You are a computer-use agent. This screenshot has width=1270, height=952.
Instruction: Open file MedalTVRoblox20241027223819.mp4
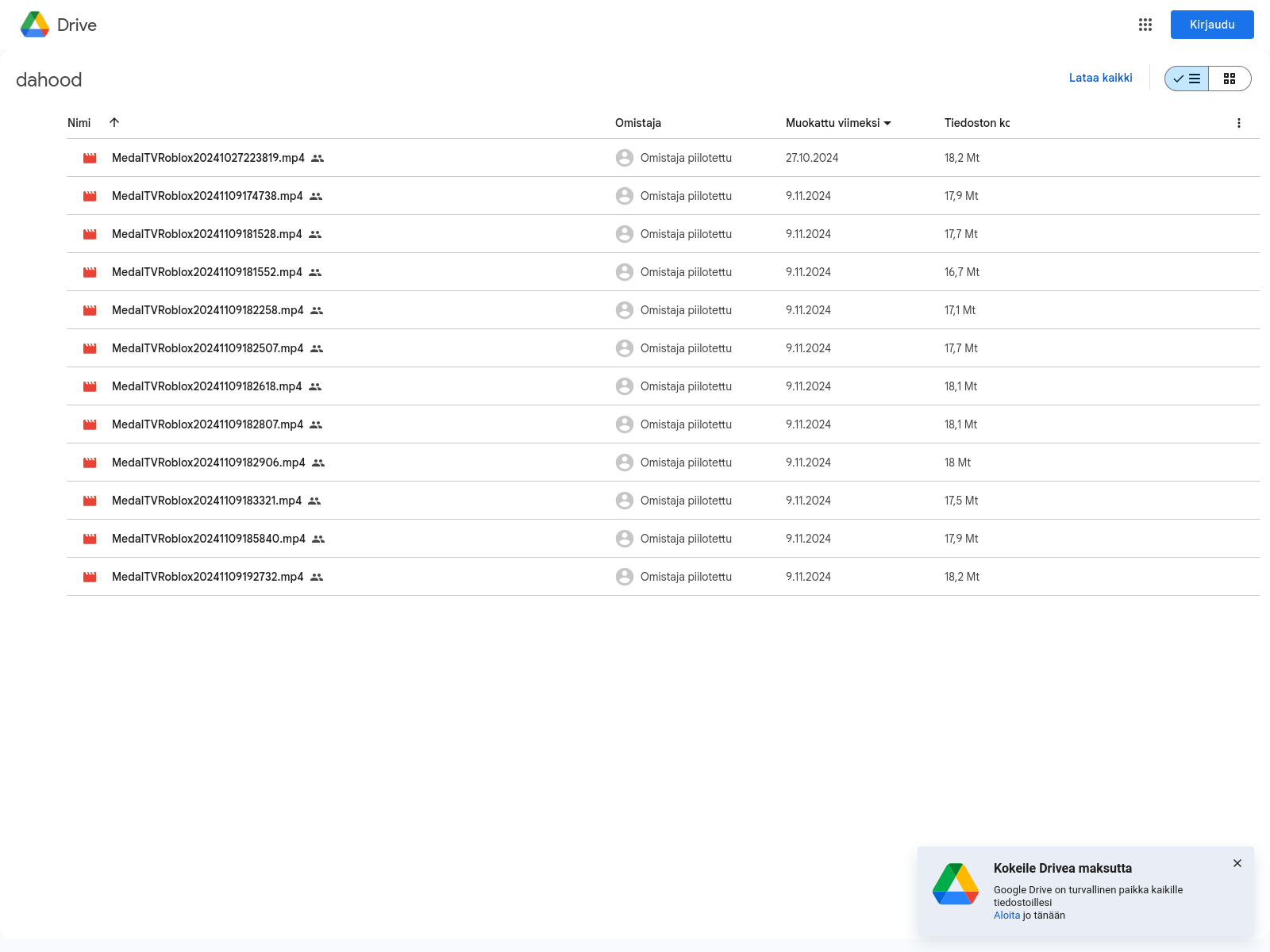pyautogui.click(x=208, y=158)
